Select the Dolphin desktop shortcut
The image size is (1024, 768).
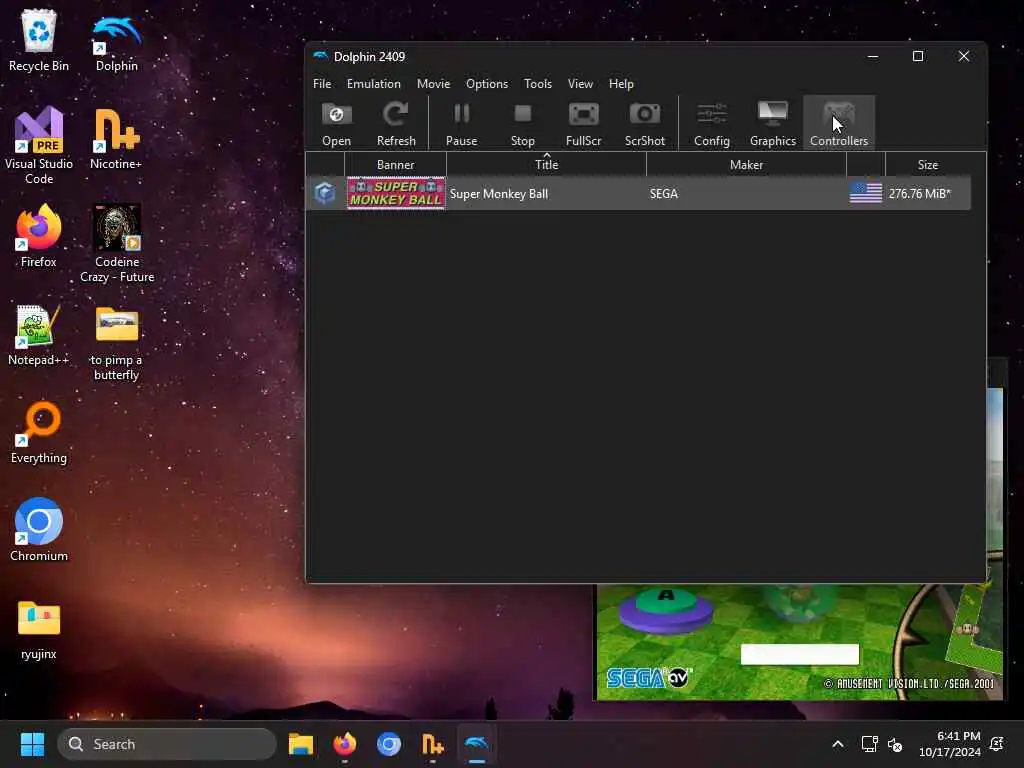(117, 40)
